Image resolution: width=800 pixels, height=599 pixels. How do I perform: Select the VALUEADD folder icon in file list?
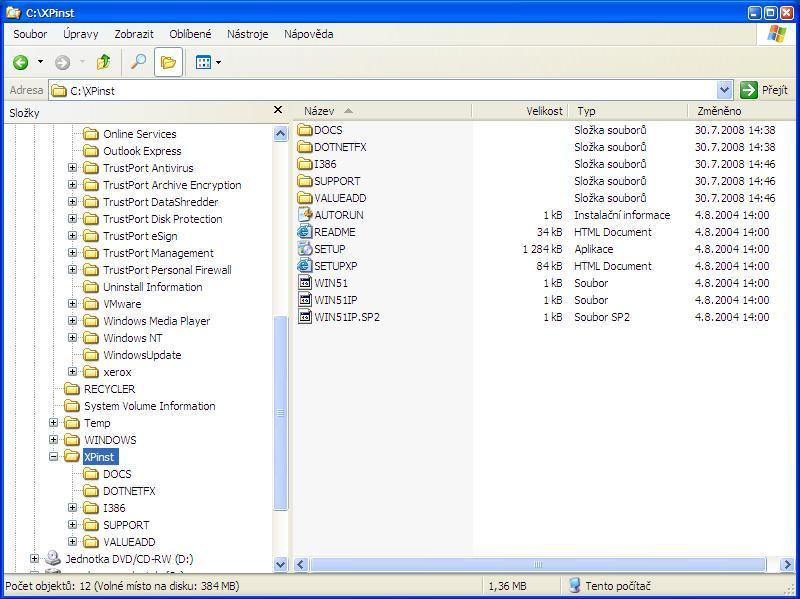(x=305, y=198)
